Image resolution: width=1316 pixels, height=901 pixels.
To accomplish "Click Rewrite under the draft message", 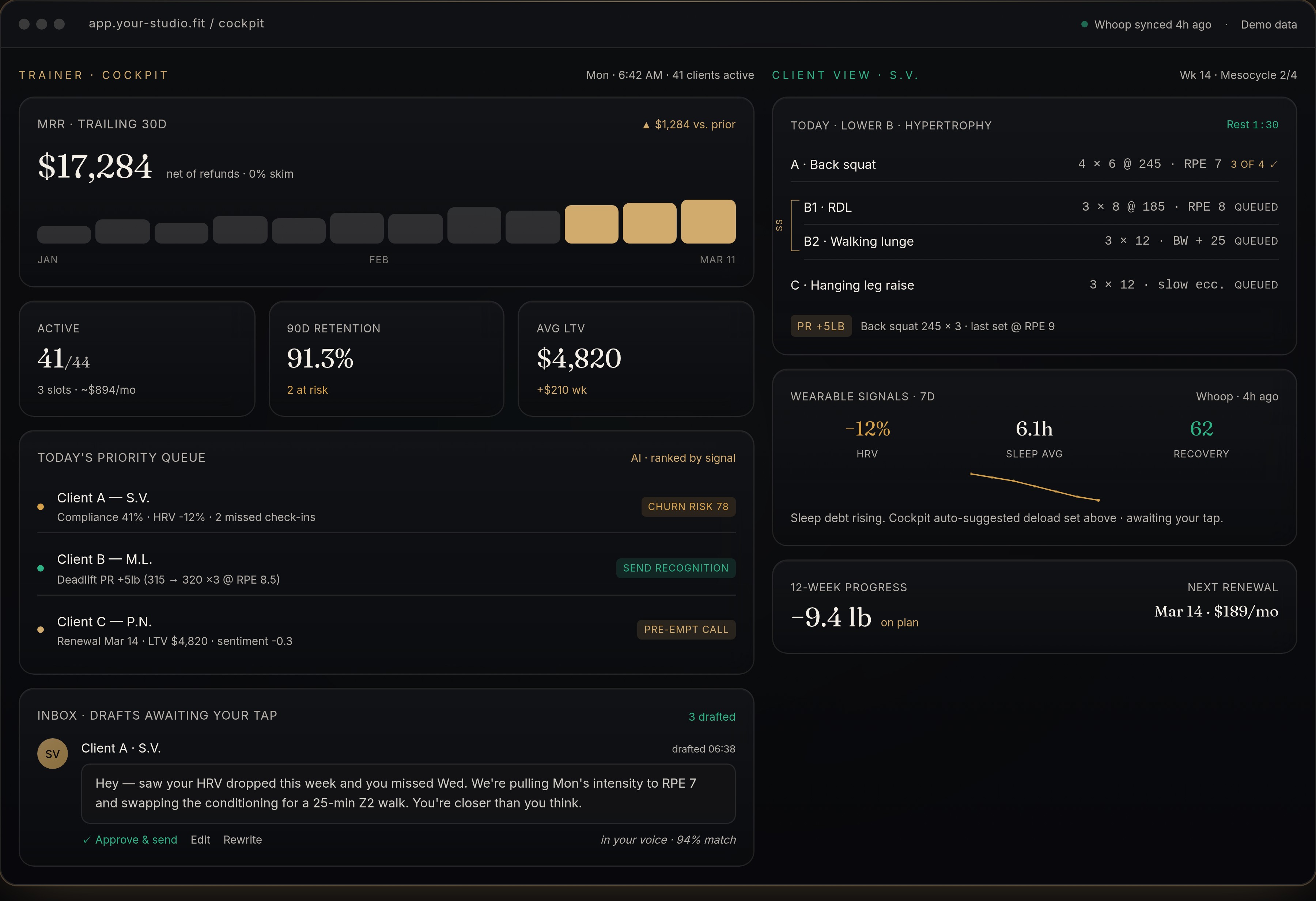I will (x=242, y=840).
